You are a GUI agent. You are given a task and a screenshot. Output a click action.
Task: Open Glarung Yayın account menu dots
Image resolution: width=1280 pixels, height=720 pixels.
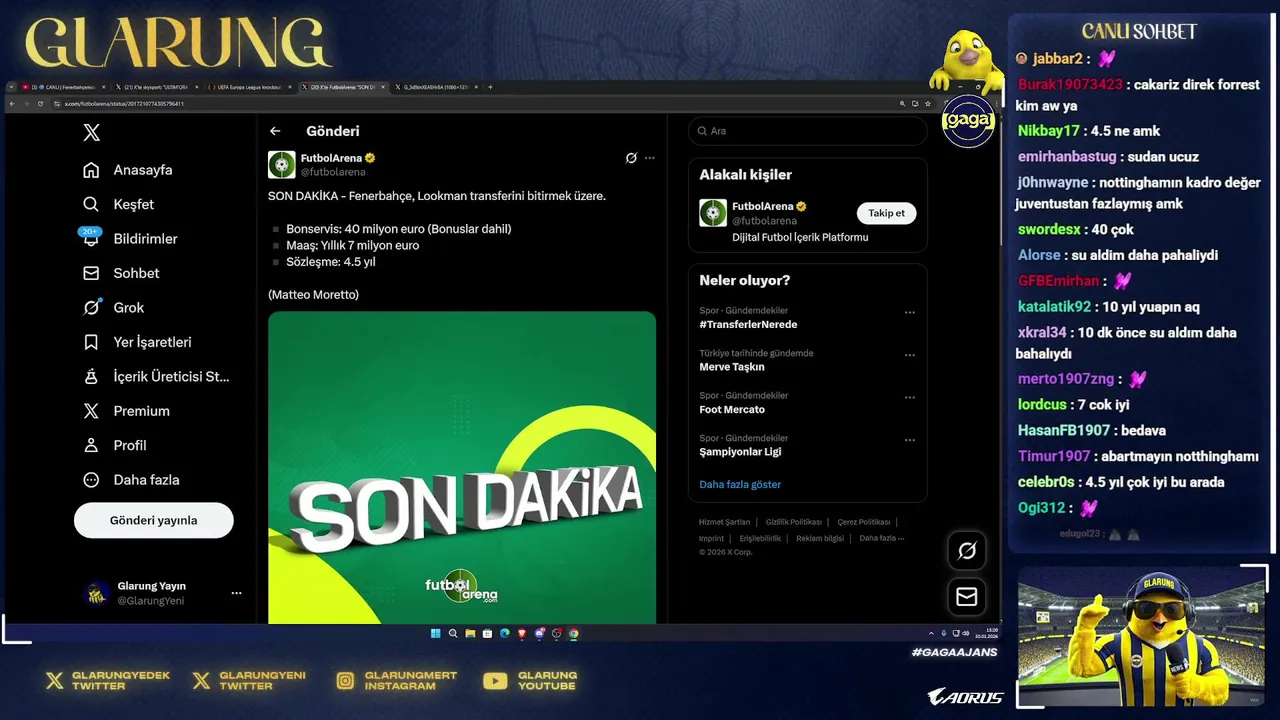point(236,593)
